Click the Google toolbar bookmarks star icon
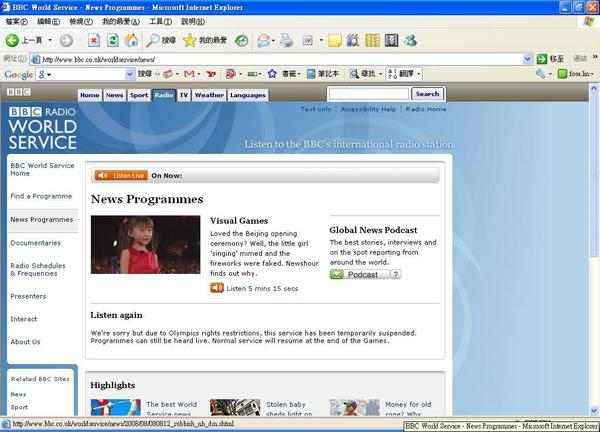This screenshot has height=432, width=600. [272, 73]
